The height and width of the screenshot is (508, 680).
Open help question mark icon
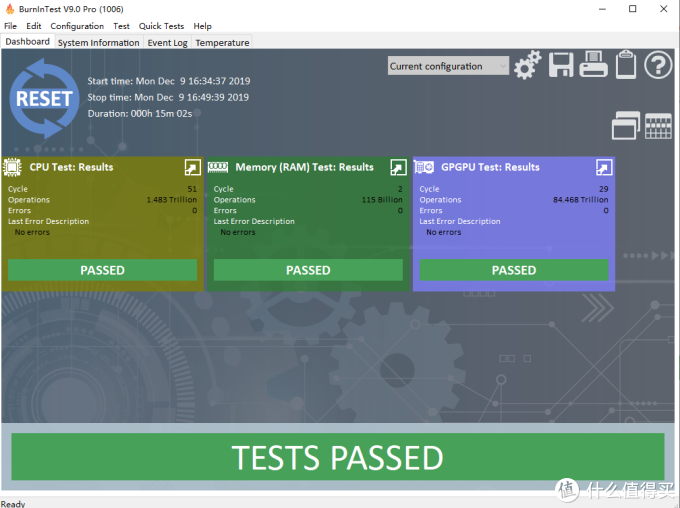[x=658, y=65]
